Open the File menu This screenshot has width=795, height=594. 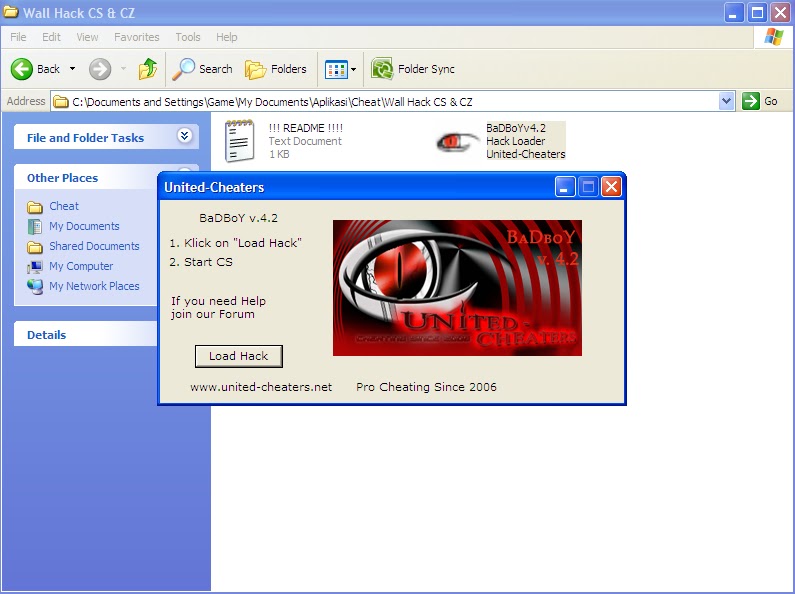pyautogui.click(x=18, y=37)
